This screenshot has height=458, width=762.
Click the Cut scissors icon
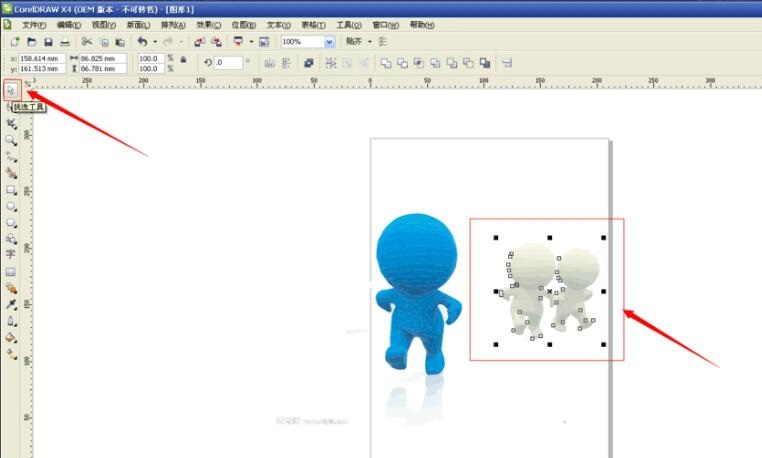coord(87,42)
